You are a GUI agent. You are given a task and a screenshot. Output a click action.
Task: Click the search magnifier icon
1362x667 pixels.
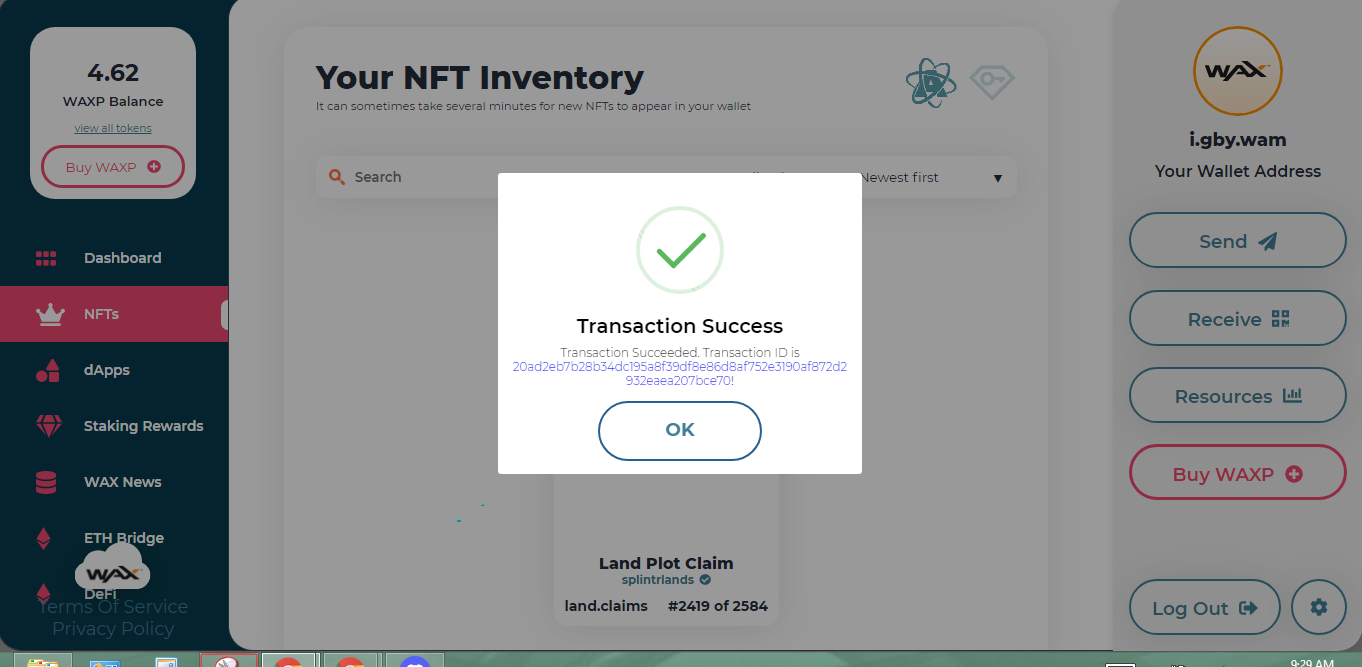click(337, 177)
